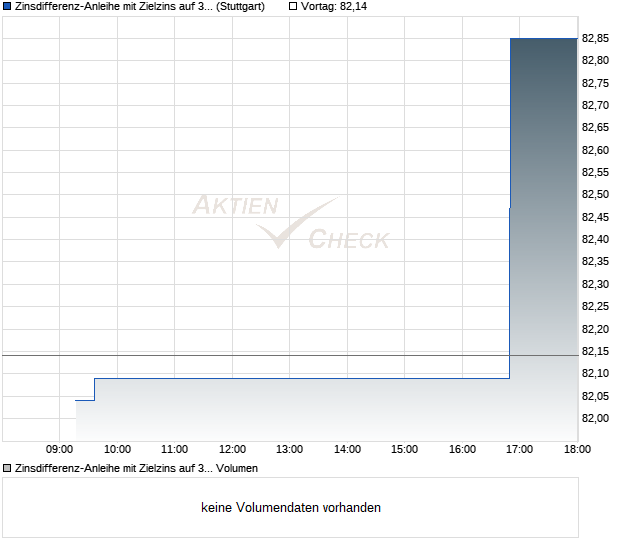Click the 82,15 price axis label

click(595, 351)
